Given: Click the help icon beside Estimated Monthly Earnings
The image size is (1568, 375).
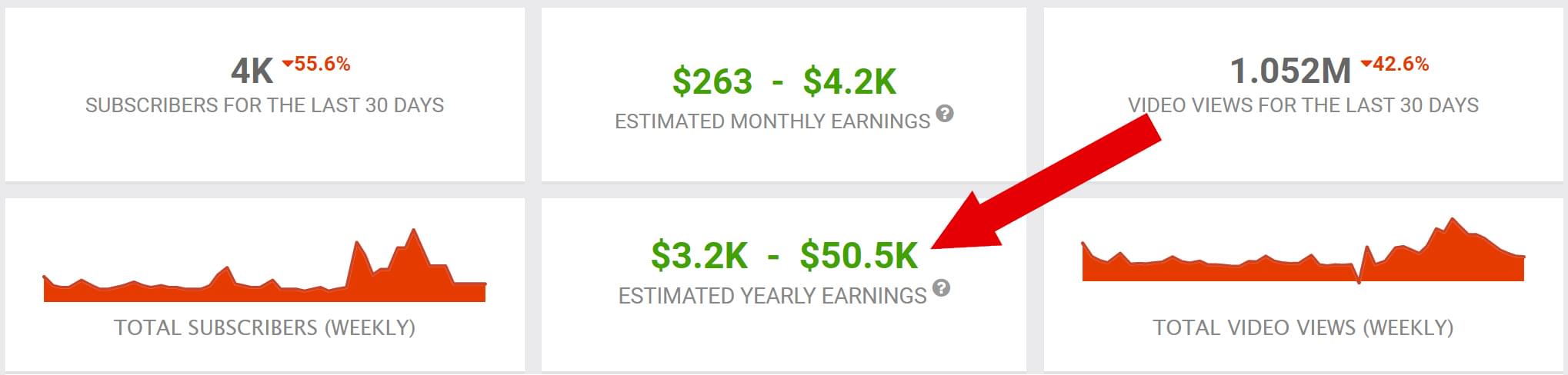Looking at the screenshot, I should (x=945, y=114).
